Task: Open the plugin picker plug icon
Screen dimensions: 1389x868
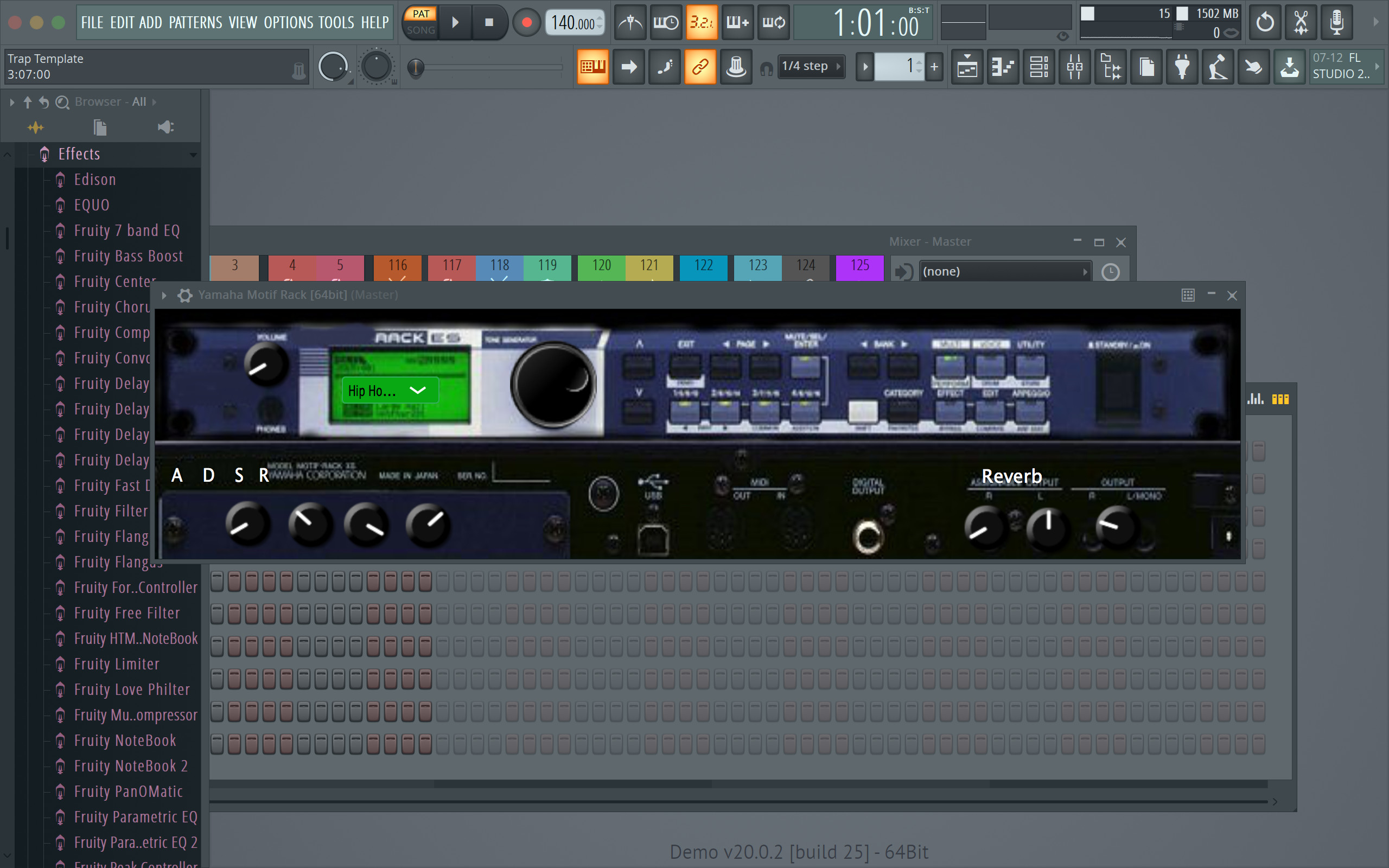Action: [1182, 67]
